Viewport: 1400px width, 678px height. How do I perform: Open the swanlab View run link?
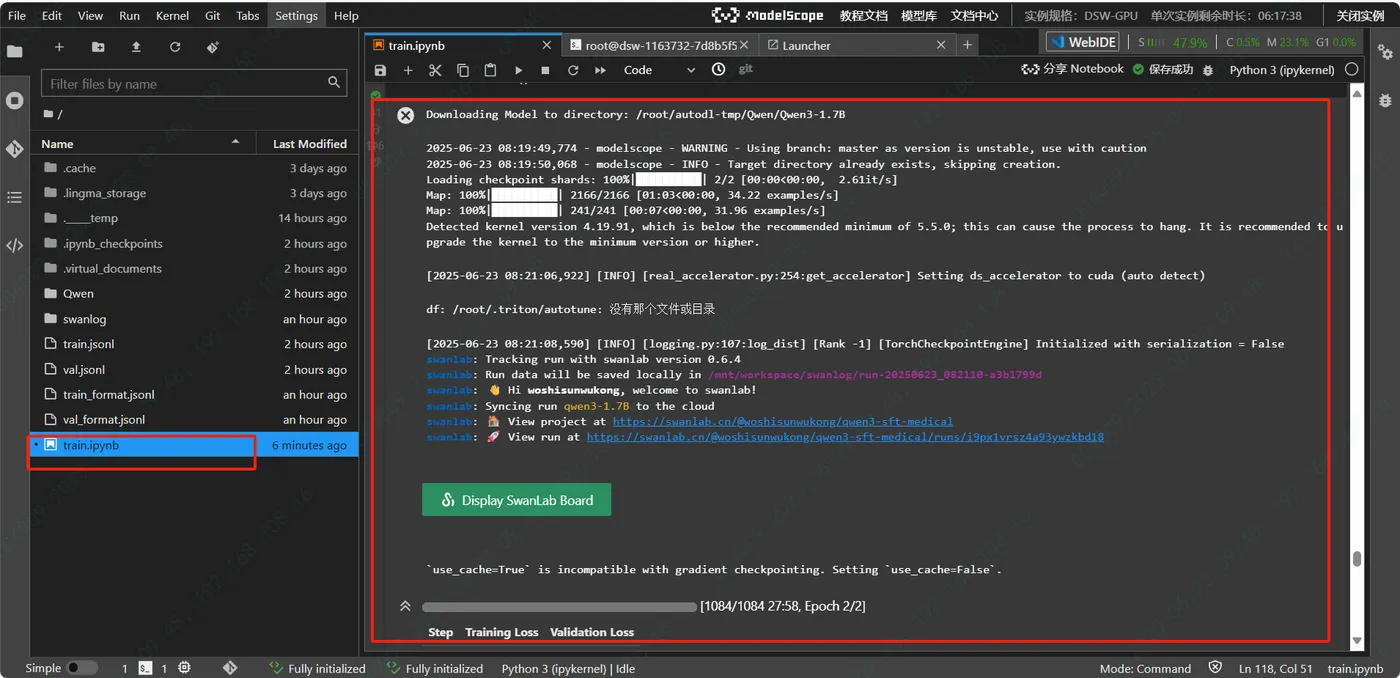pos(845,437)
